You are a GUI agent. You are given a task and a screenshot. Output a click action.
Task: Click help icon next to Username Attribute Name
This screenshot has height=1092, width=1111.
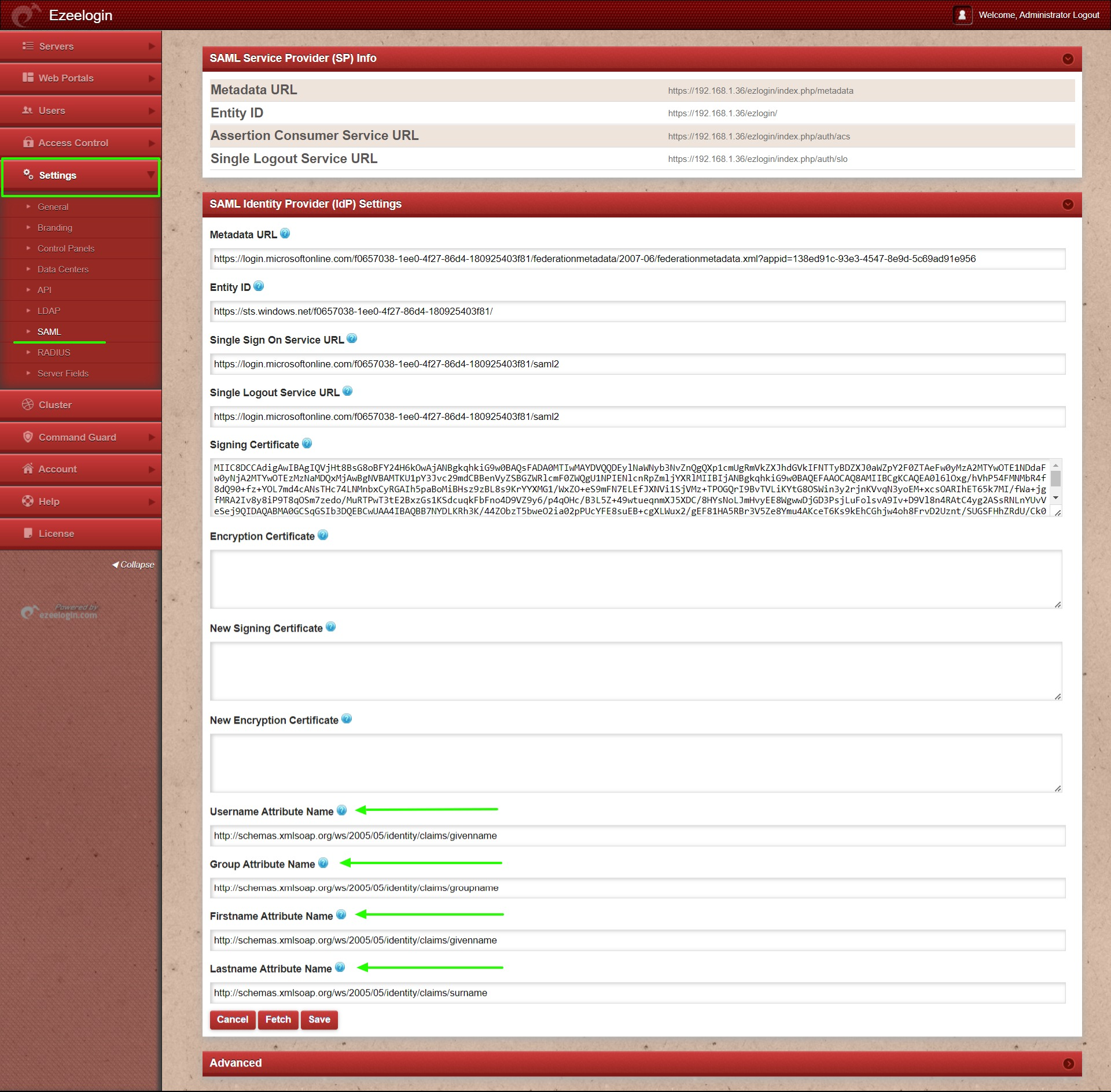[x=341, y=810]
